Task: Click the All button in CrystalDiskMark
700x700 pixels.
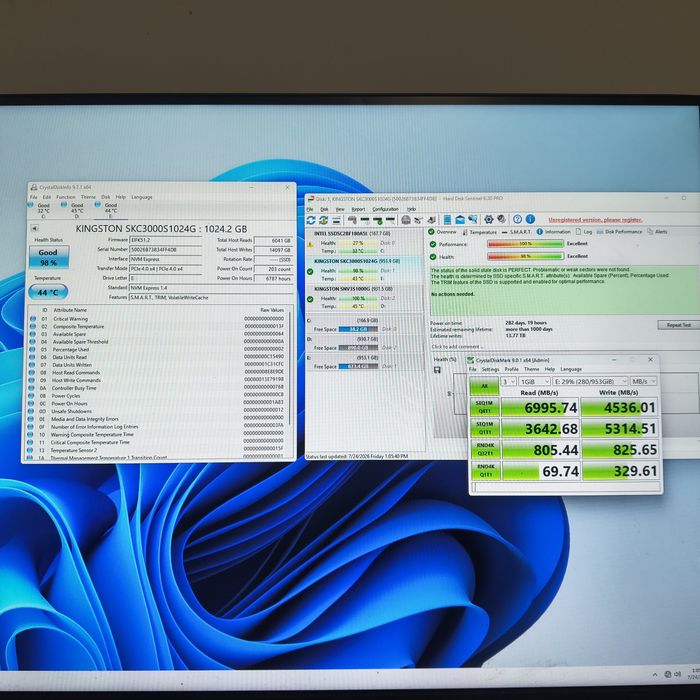Action: pos(484,386)
